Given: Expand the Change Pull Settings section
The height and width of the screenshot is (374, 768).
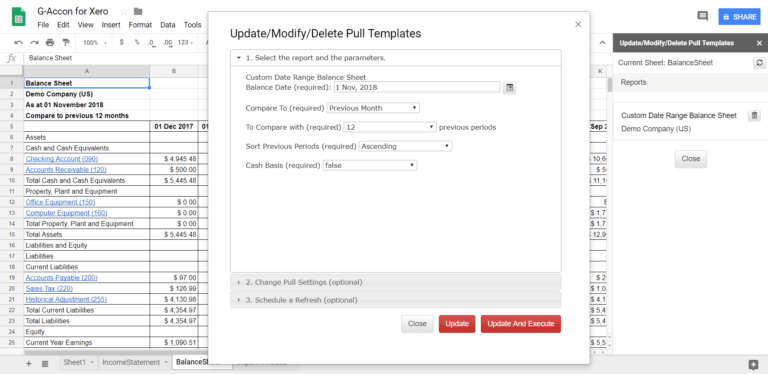Looking at the screenshot, I should tap(396, 282).
